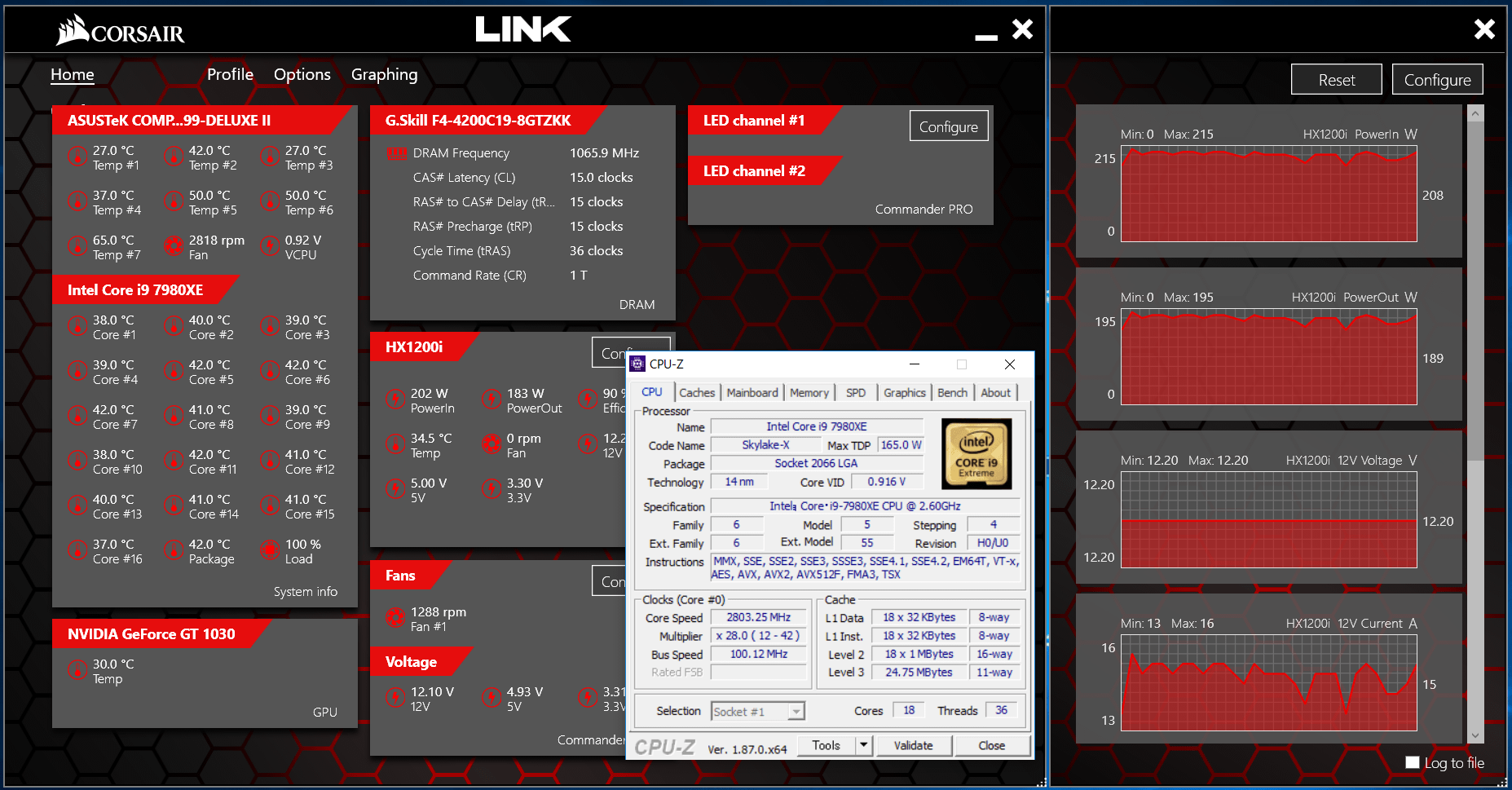Click the Core #8 temperature icon

pos(174,415)
